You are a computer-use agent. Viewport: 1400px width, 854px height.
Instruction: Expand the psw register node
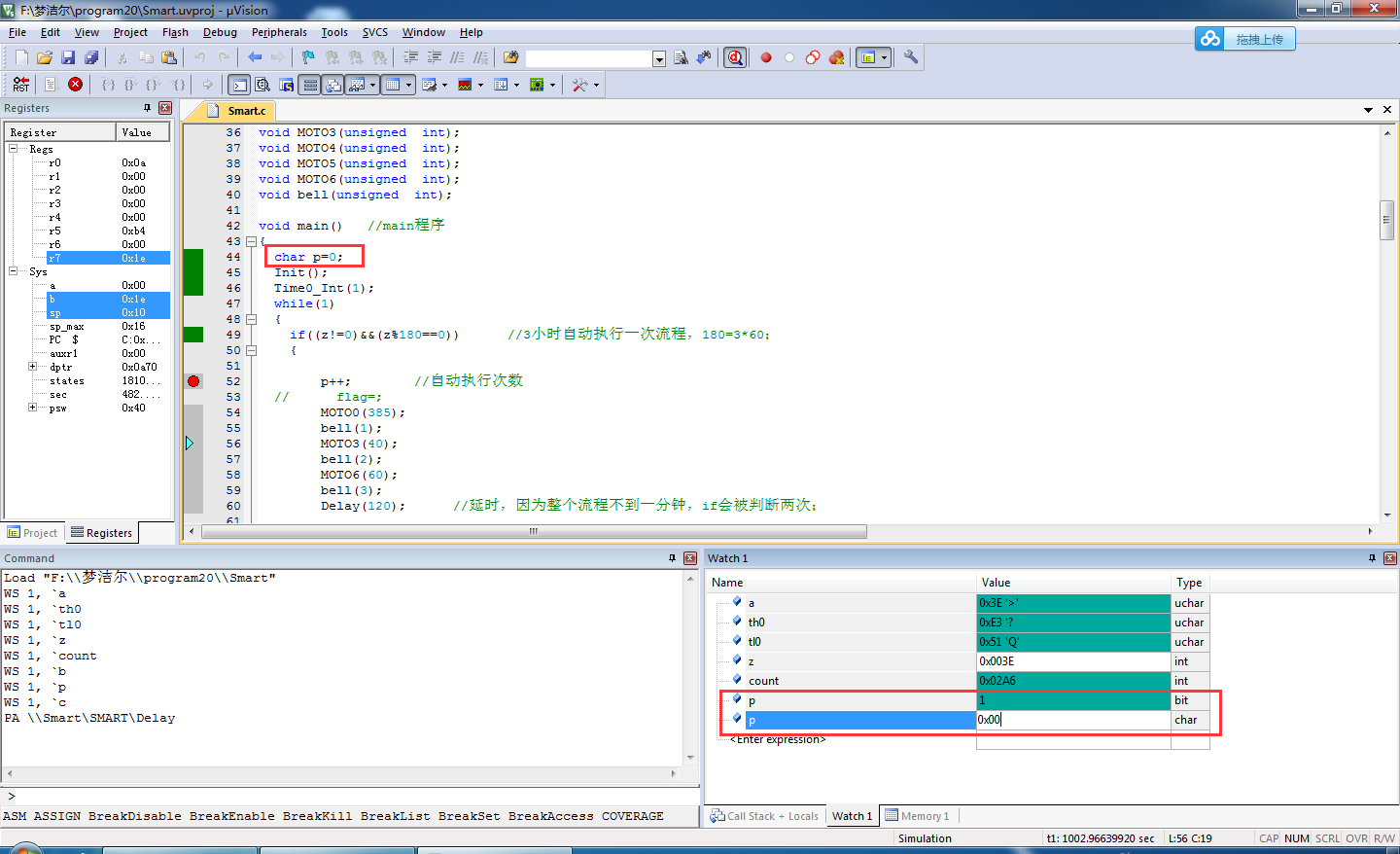click(x=32, y=408)
